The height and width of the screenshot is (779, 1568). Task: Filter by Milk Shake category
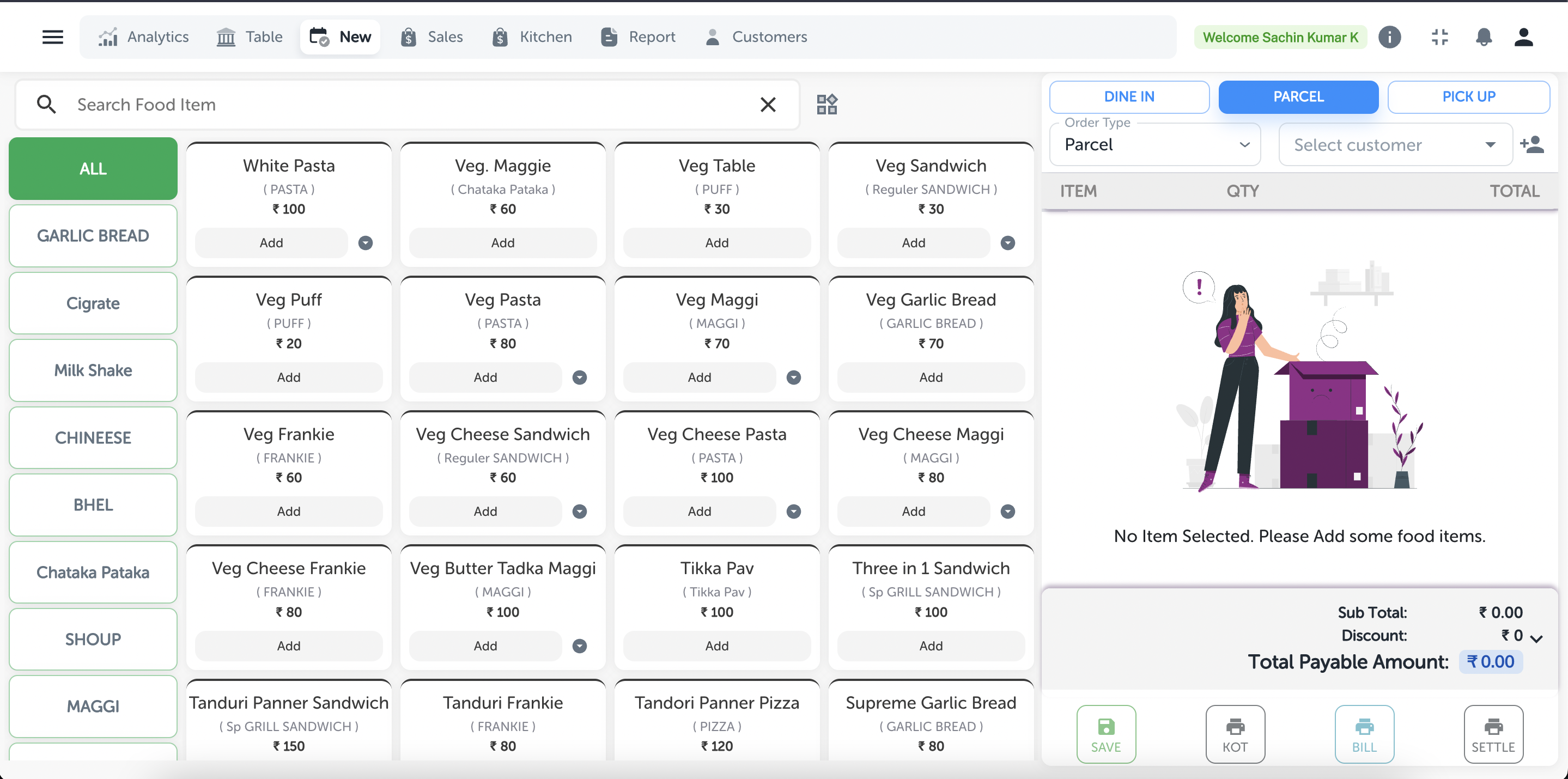tap(93, 370)
